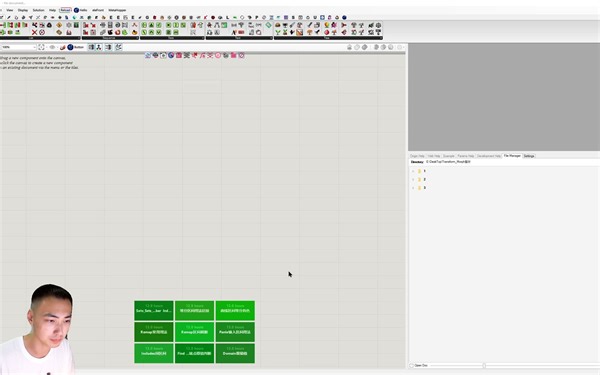Screen dimensions: 600x375
Task: Click the letter L icon in tab row
Action: 227,17
